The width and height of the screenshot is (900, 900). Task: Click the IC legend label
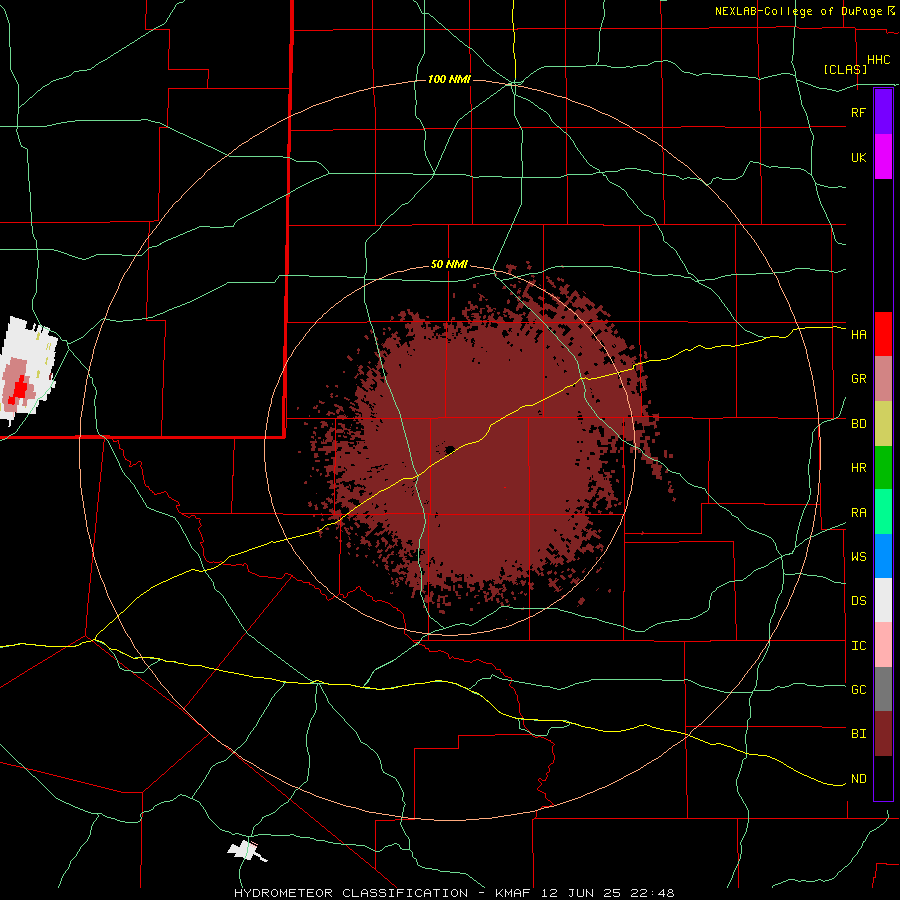click(x=858, y=645)
